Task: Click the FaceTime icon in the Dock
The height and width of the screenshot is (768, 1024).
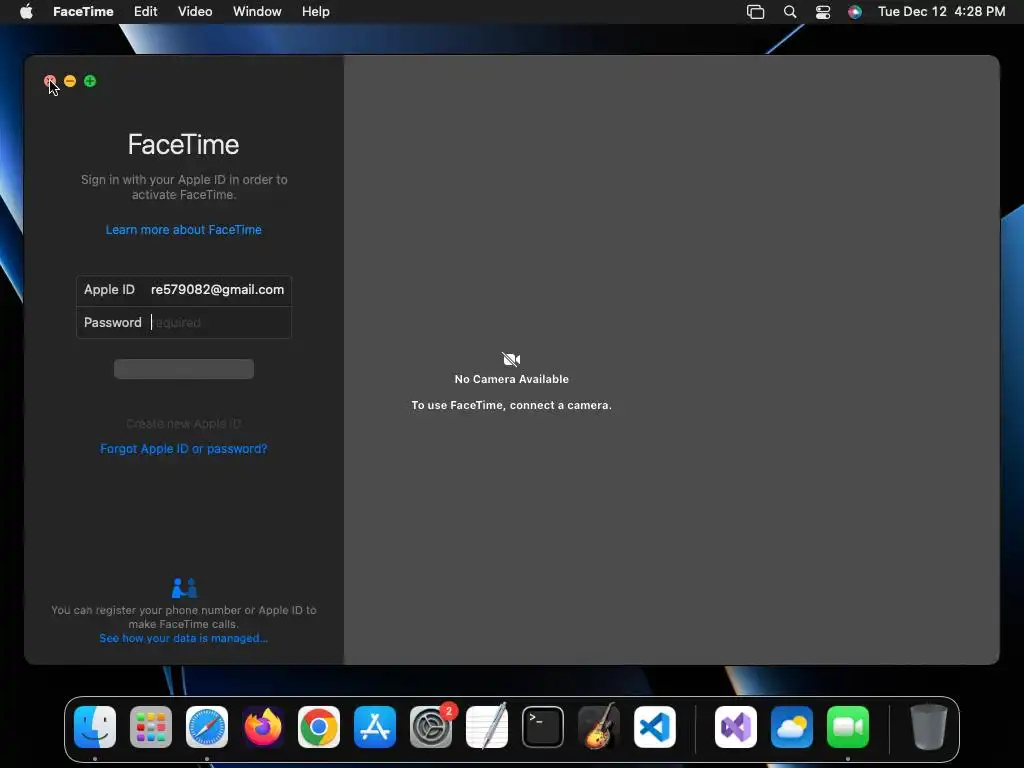Action: pos(848,727)
